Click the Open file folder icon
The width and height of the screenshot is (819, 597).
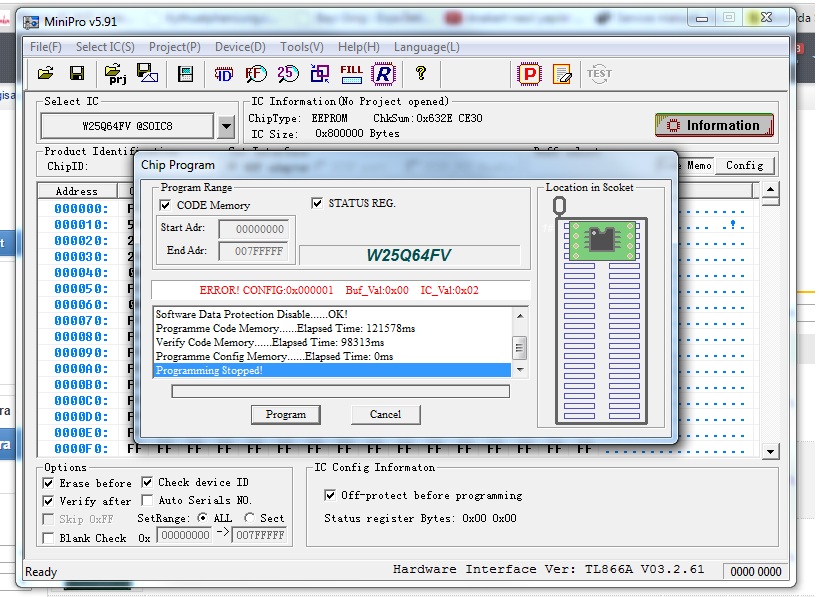pyautogui.click(x=45, y=73)
